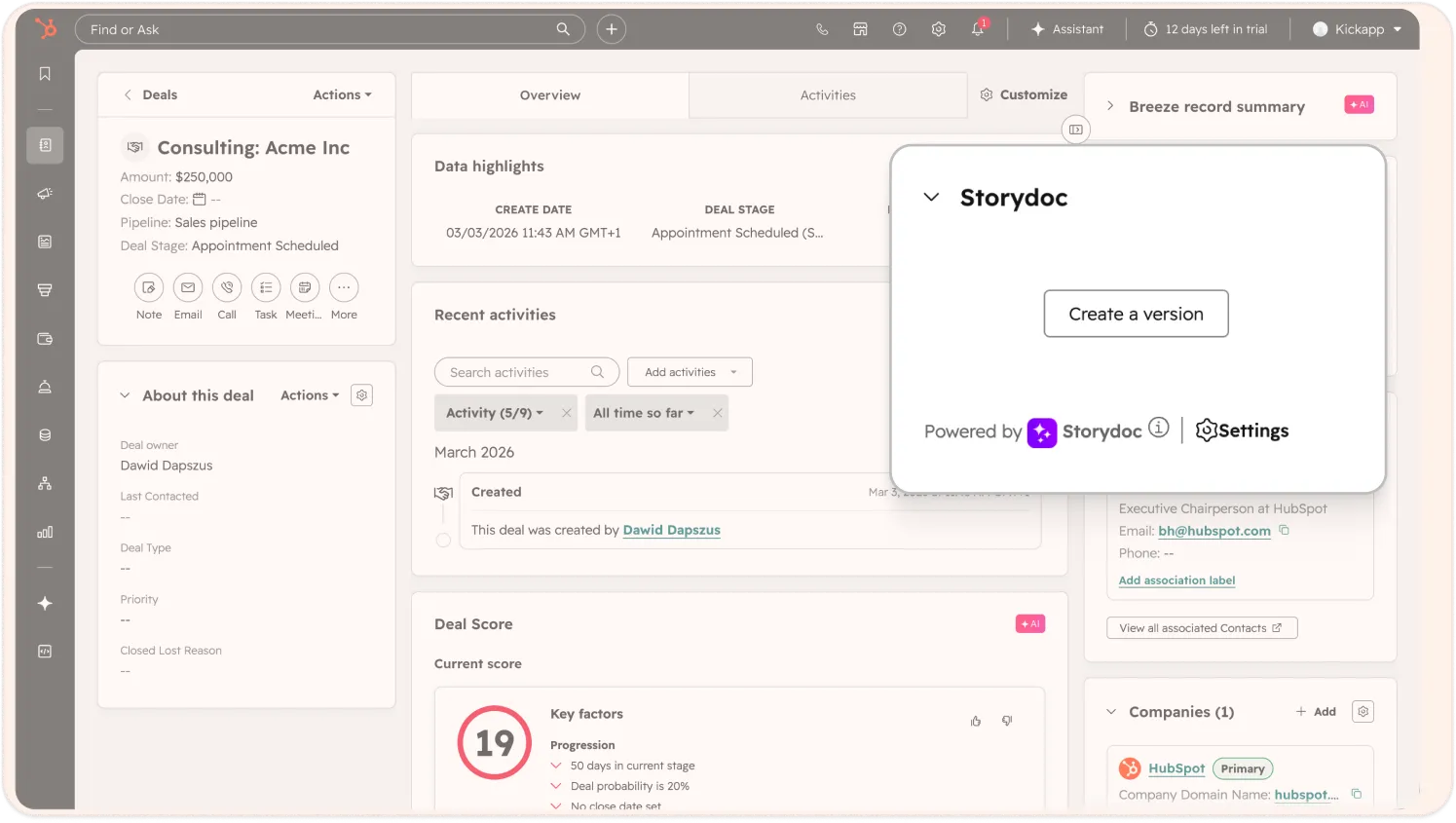This screenshot has width=1456, height=823.
Task: Click Create a version button
Action: (1136, 314)
